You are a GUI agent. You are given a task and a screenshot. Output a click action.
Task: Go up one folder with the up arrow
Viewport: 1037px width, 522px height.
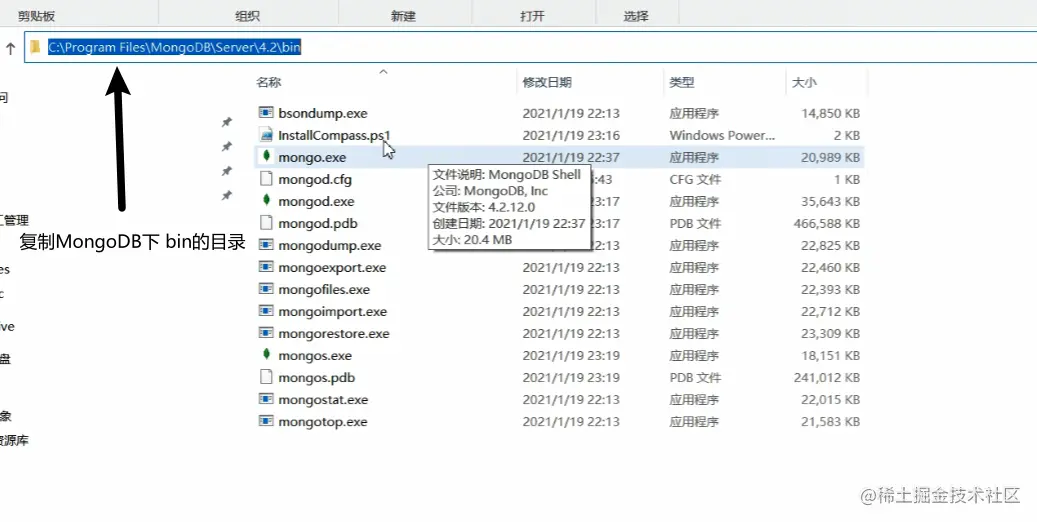pyautogui.click(x=10, y=48)
